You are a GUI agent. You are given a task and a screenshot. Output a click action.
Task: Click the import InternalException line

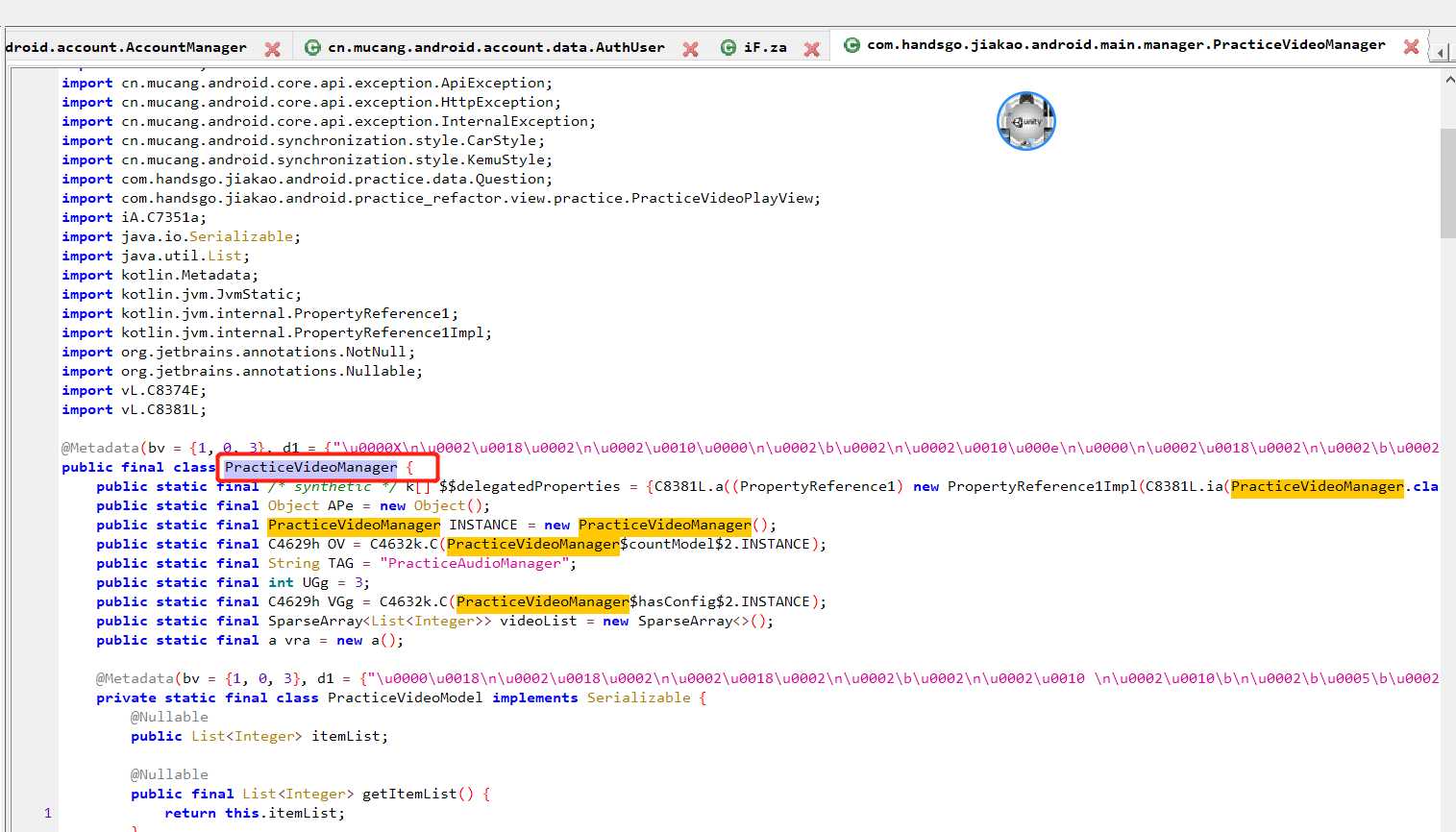pos(329,121)
